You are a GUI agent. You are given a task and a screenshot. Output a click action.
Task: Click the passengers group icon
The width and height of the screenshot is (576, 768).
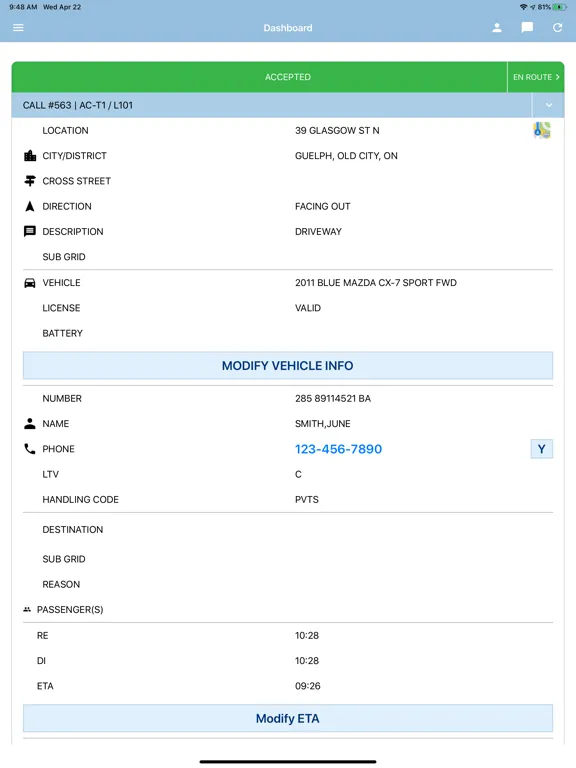27,609
